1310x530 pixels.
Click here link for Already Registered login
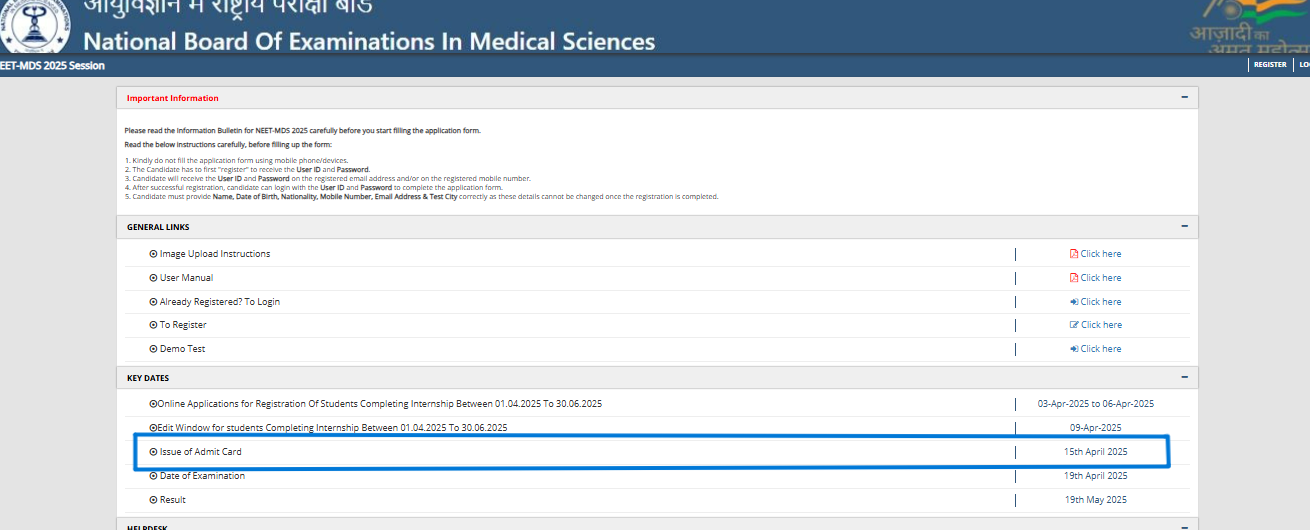coord(1100,302)
